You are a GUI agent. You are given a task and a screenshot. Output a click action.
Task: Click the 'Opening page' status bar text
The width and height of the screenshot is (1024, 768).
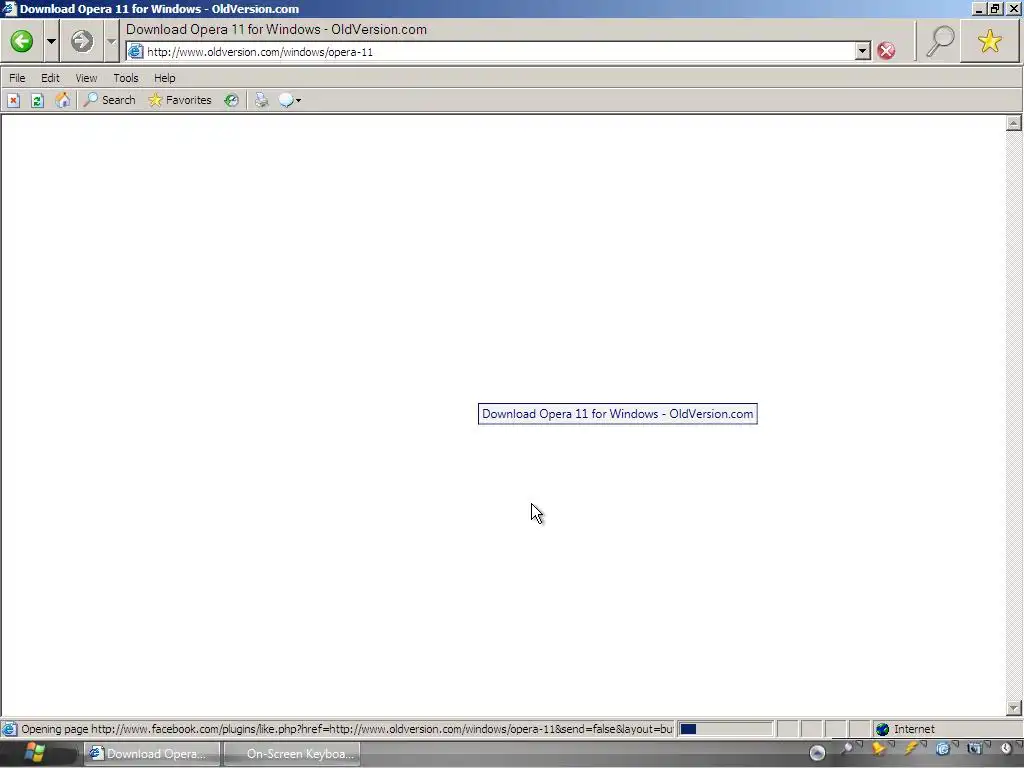pos(347,729)
